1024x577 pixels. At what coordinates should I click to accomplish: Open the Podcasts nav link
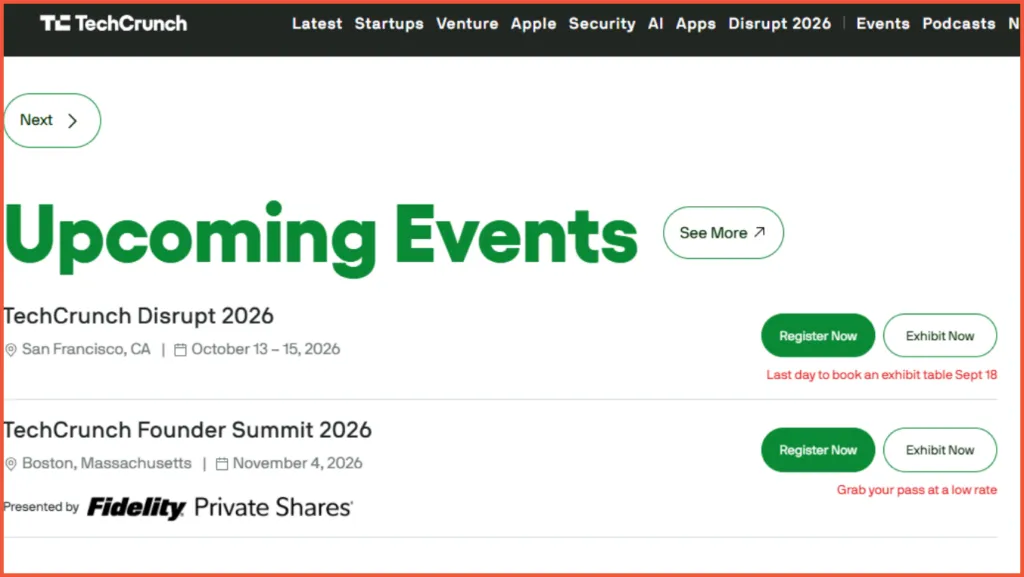pos(959,23)
